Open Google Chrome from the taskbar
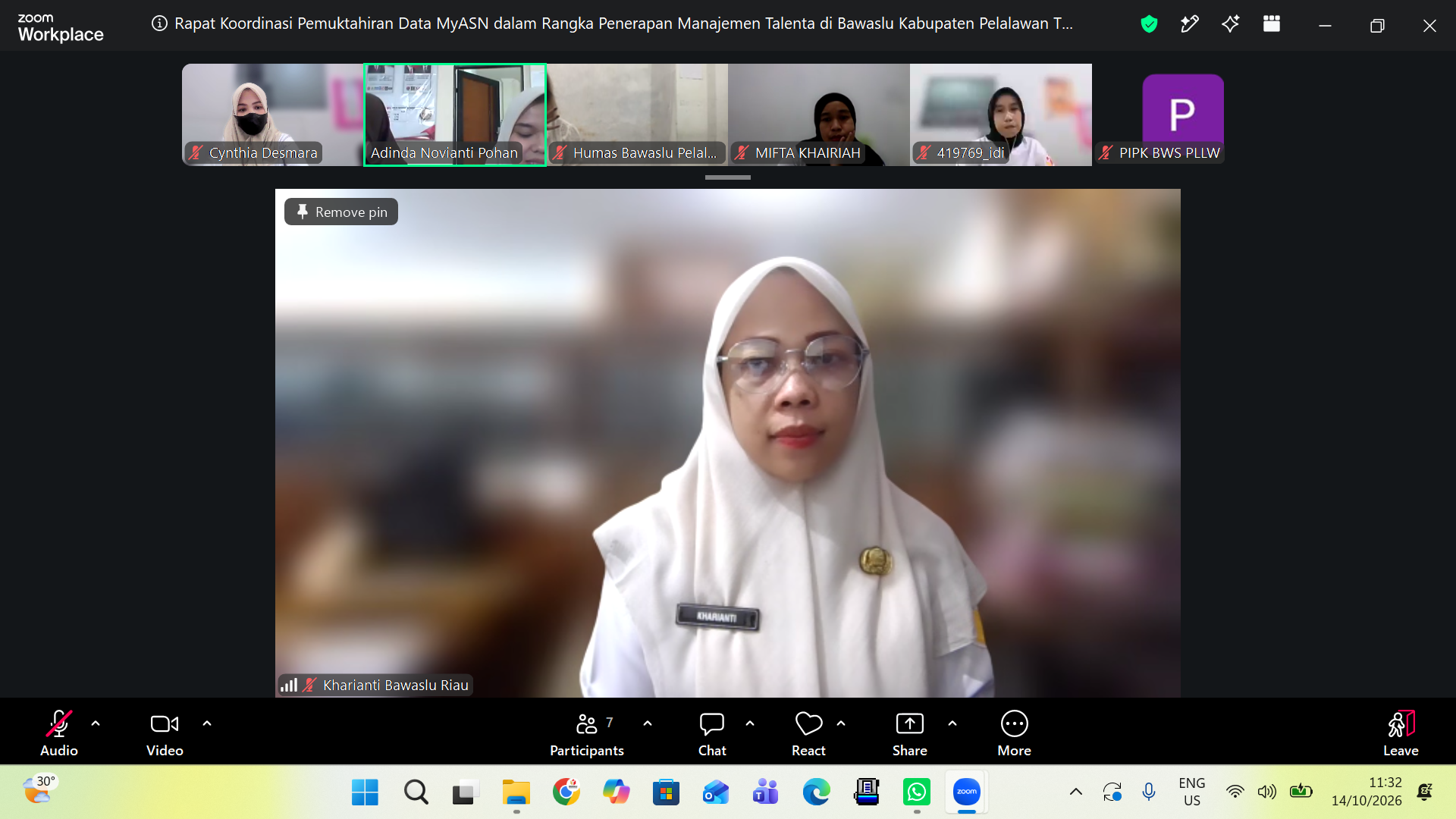The image size is (1456, 819). [x=566, y=792]
